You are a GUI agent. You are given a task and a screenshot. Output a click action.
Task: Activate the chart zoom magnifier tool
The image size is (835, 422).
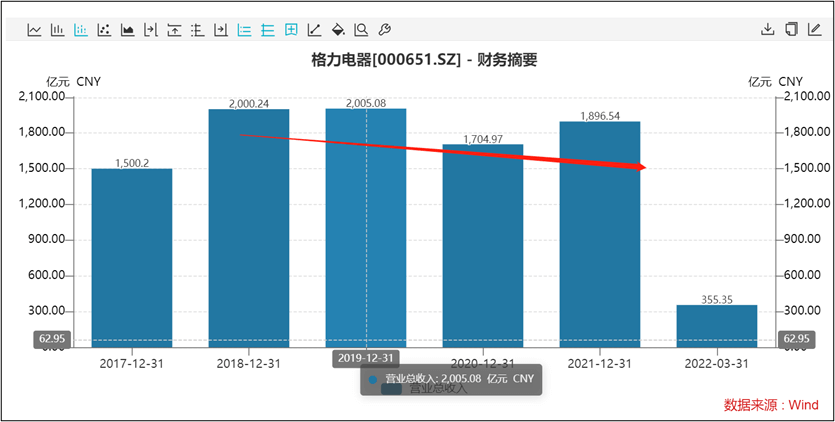coord(361,30)
